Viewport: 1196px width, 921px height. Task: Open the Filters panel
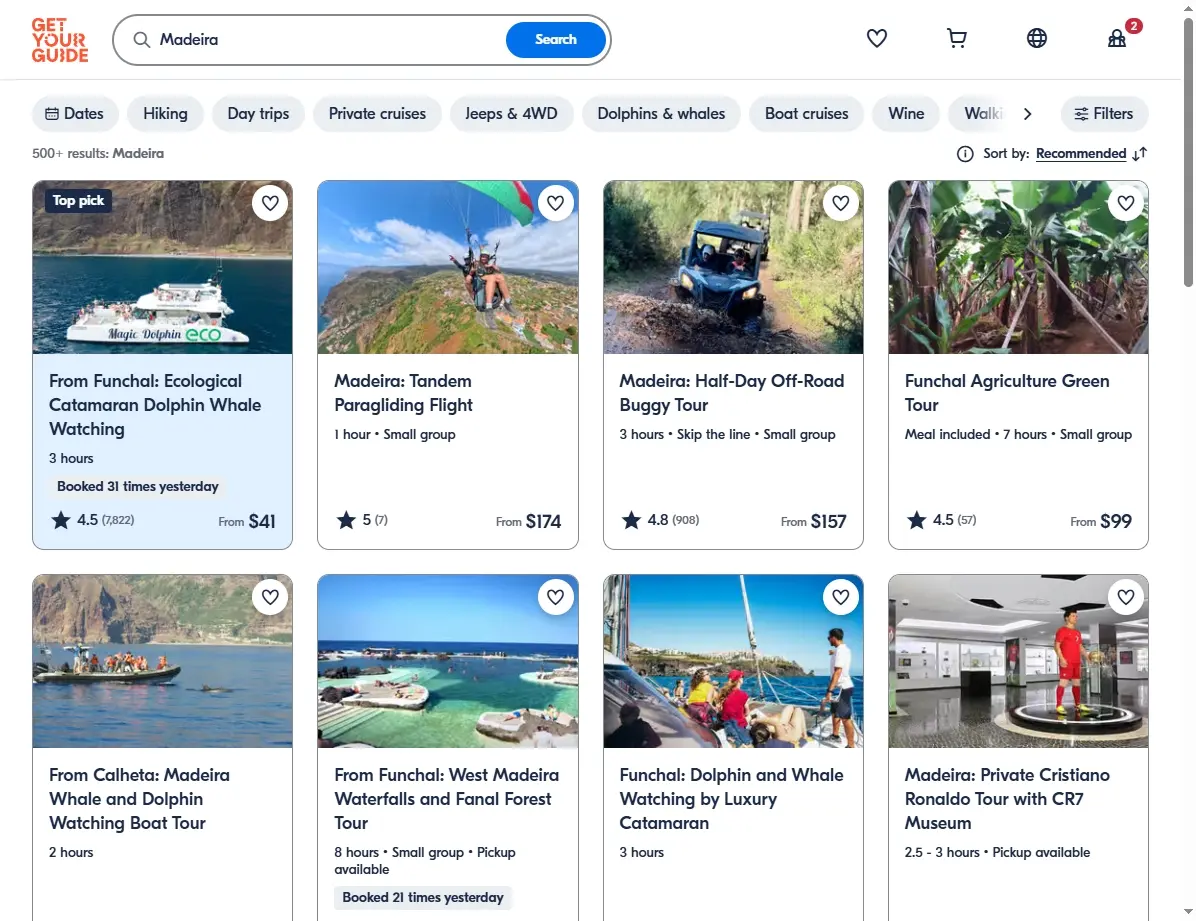(x=1104, y=114)
